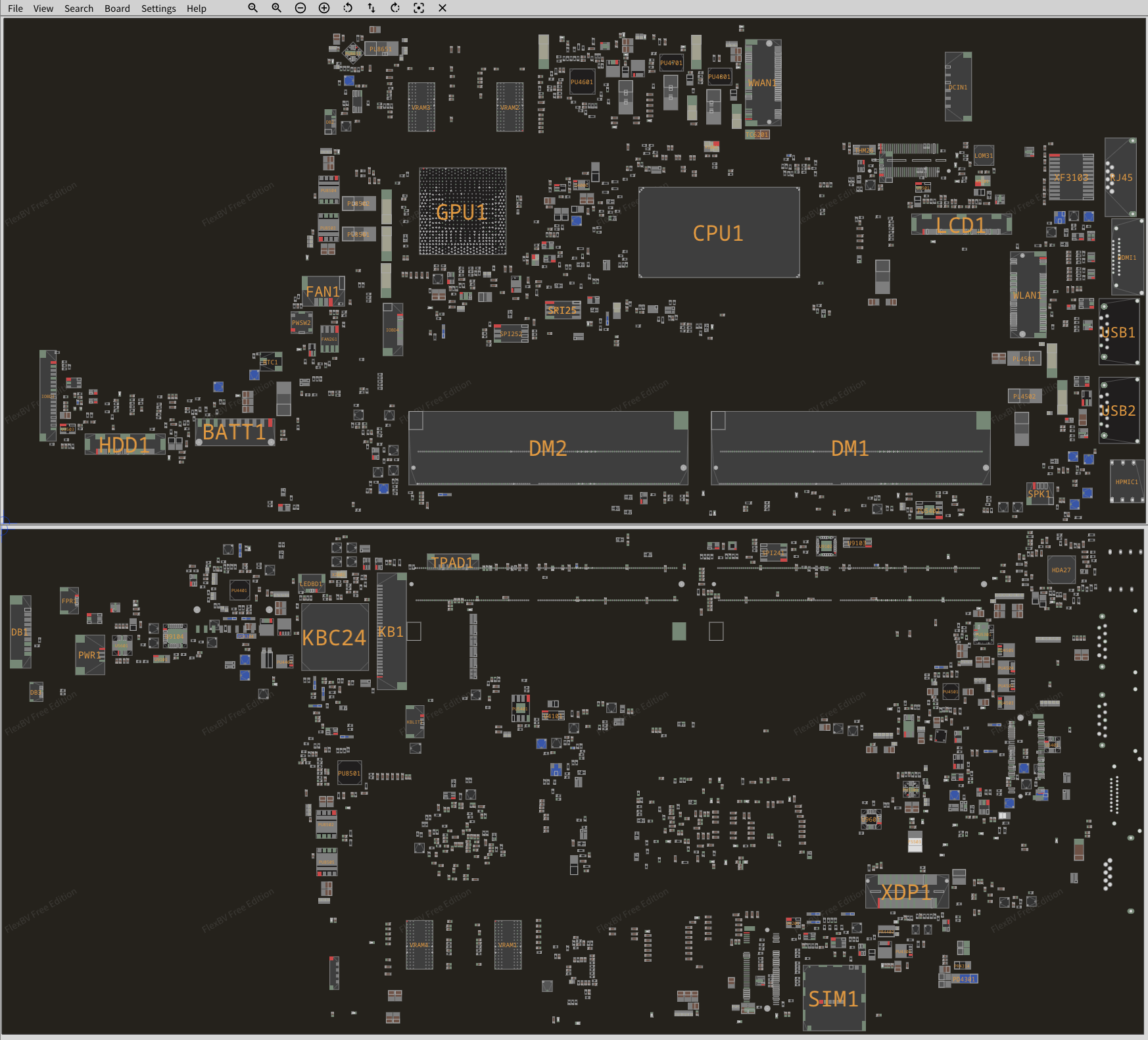Select the DM2 memory slot
This screenshot has height=1040, width=1148.
(548, 449)
